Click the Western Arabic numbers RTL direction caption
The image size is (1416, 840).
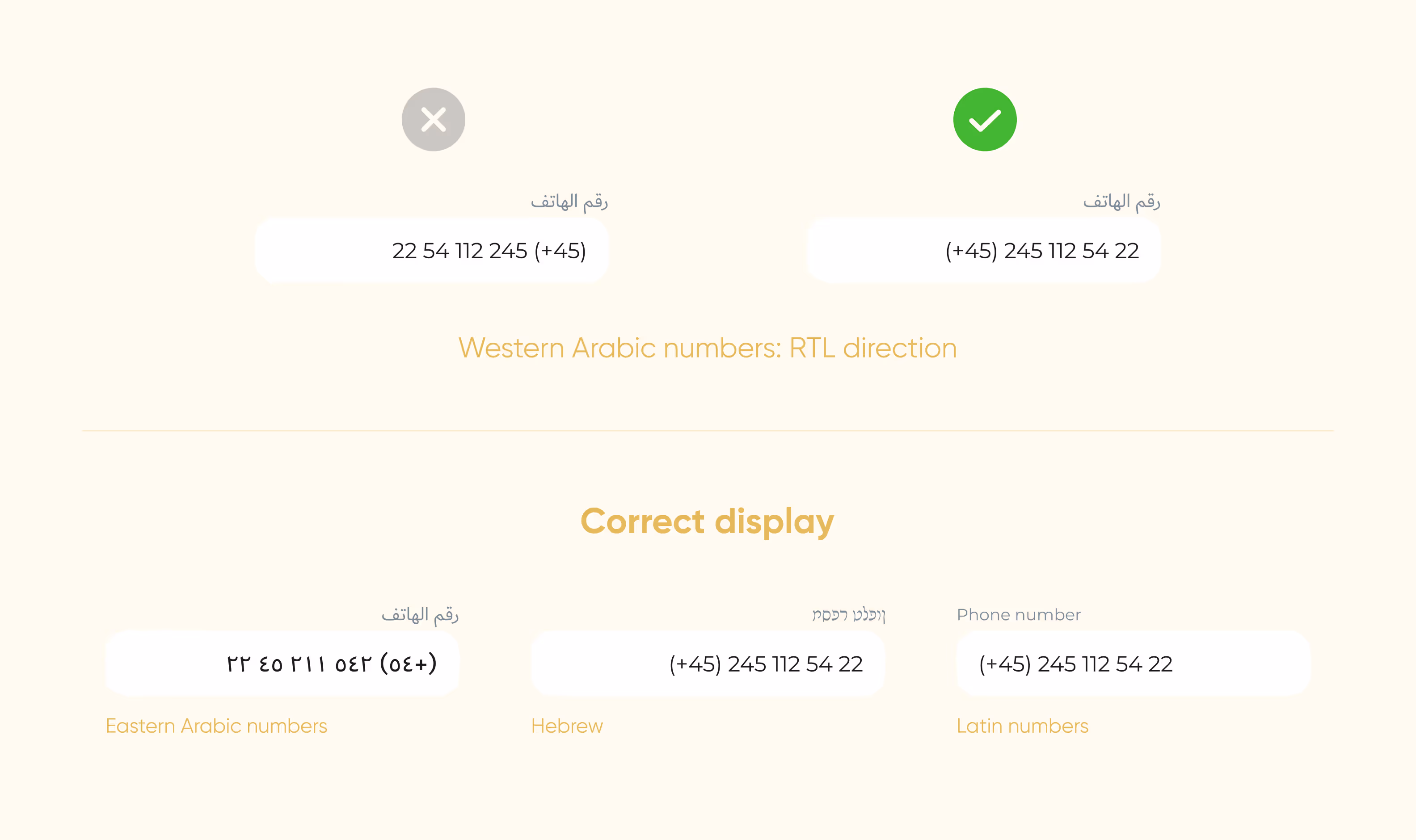[x=708, y=348]
